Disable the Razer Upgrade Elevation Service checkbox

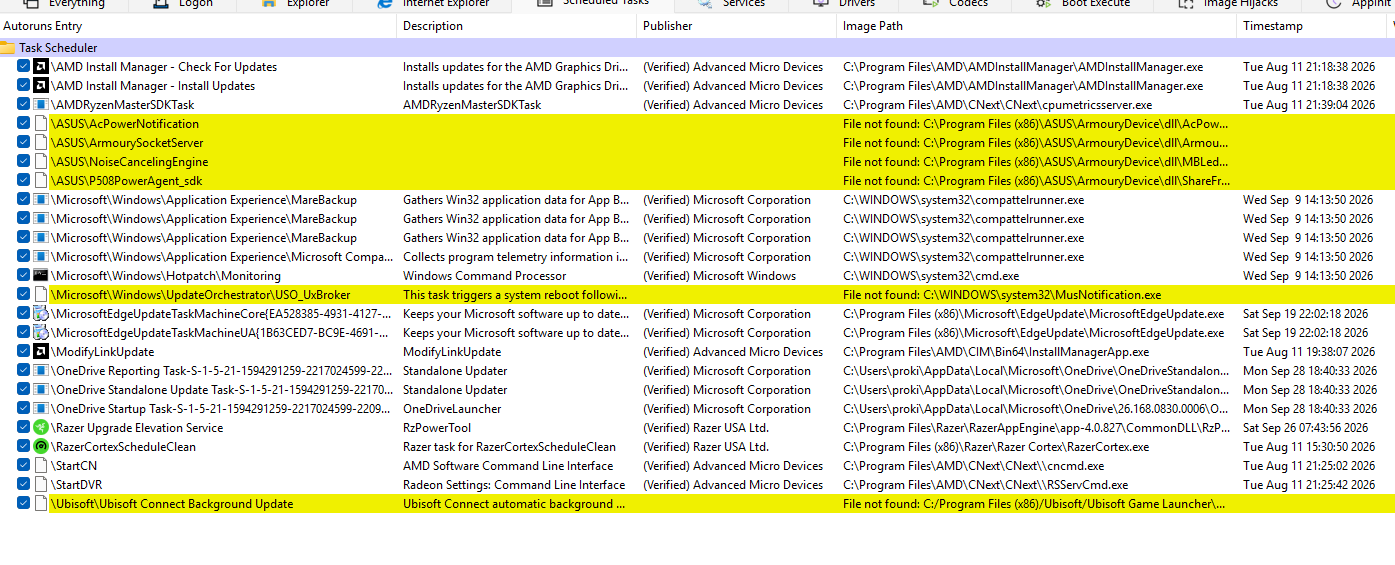(x=24, y=428)
